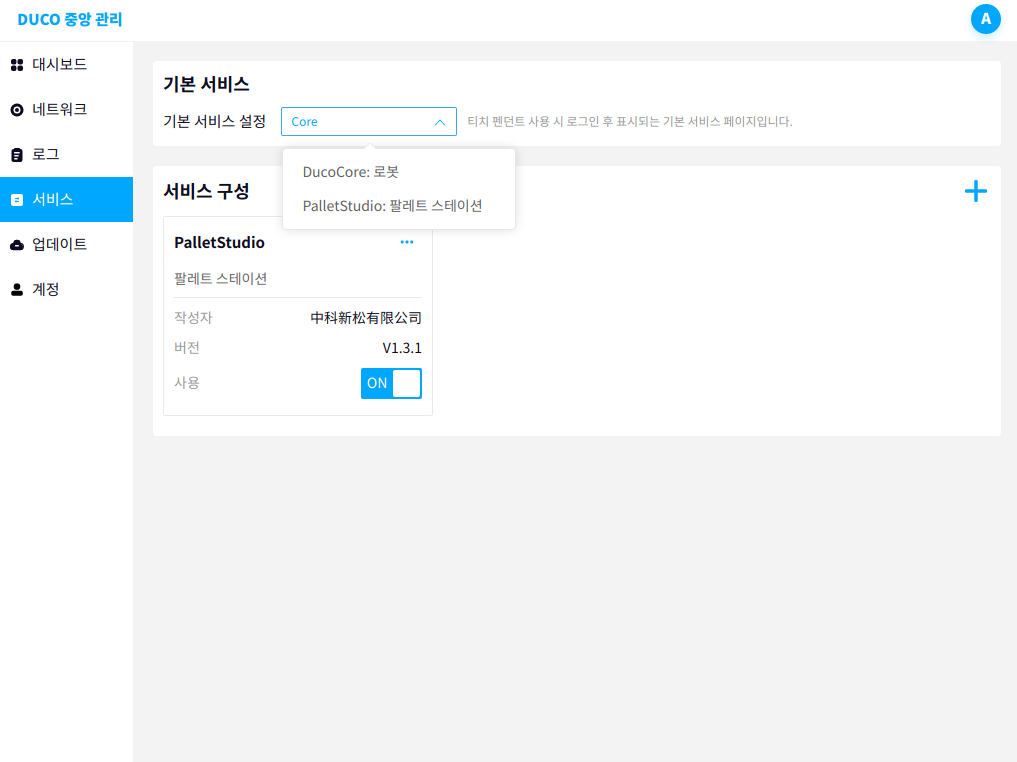
Task: Click the service icon in sidebar
Action: click(17, 200)
